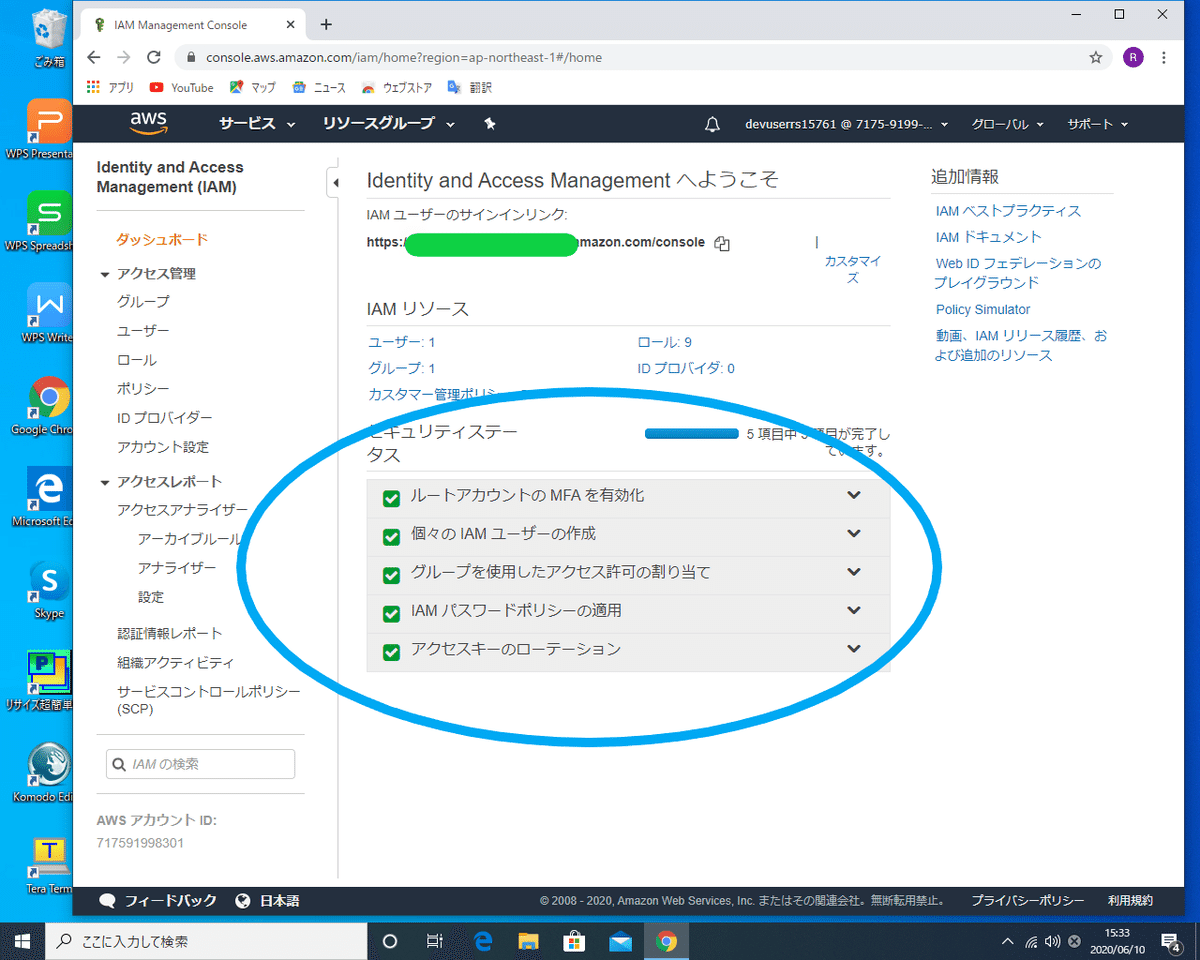Screen dimensions: 1200x960
Task: Go back to the previous page
Action: click(x=93, y=57)
